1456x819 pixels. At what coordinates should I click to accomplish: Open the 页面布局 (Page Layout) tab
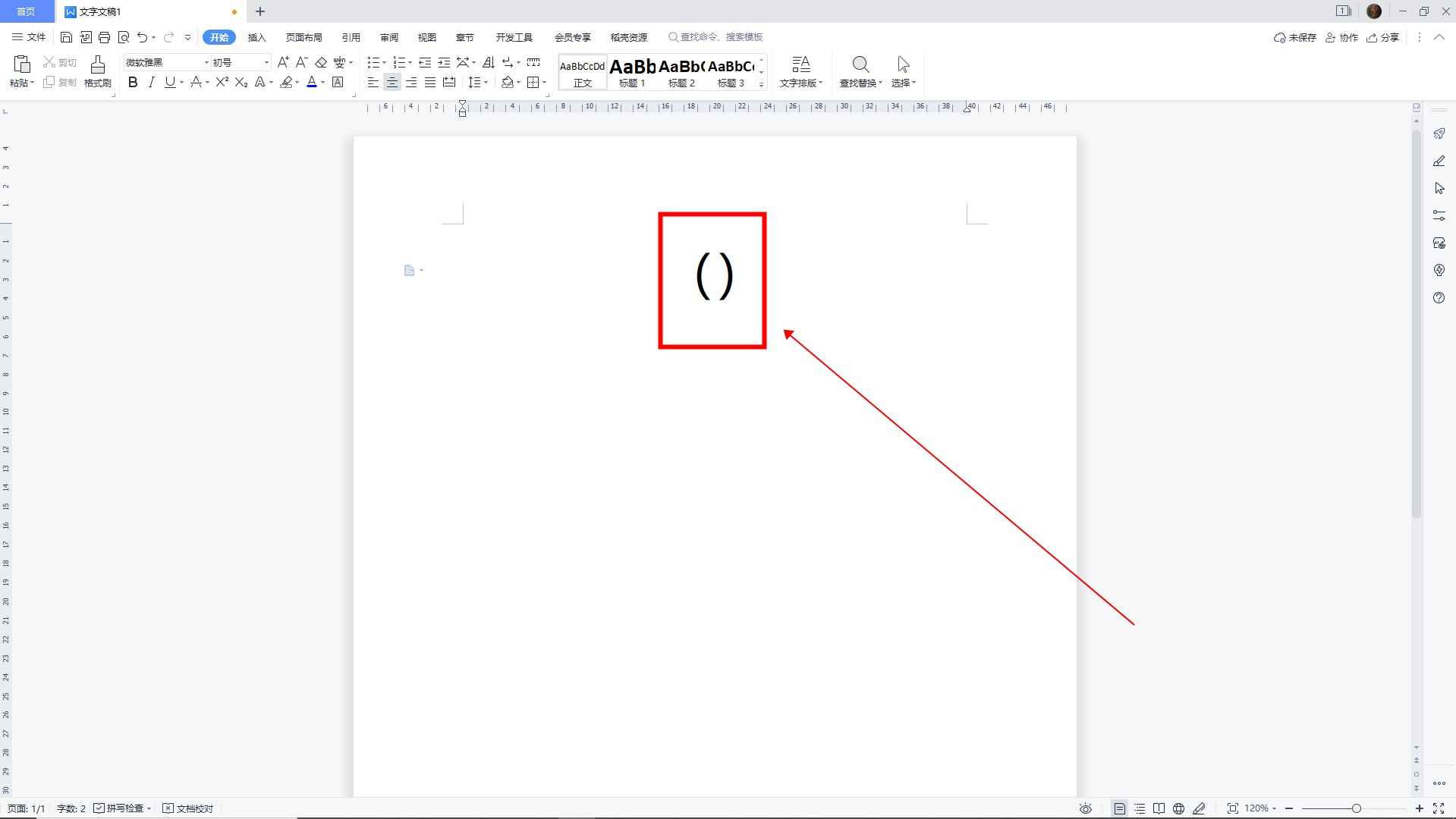coord(303,37)
